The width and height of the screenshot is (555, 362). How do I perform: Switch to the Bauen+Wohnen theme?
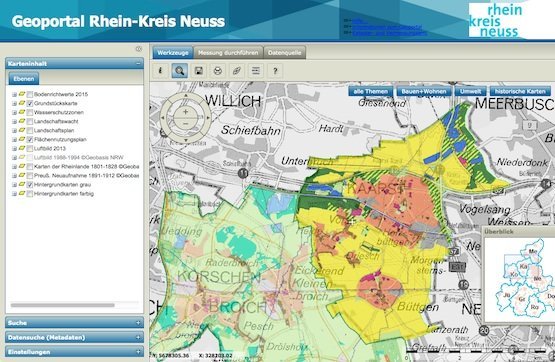[424, 91]
